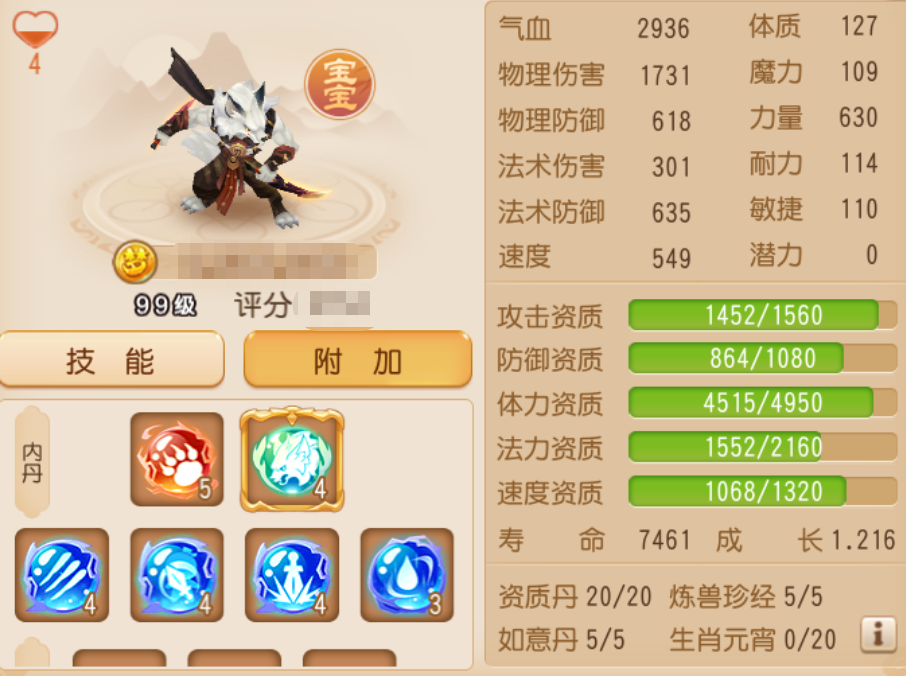Tap the blue water-drop skill orb

407,575
